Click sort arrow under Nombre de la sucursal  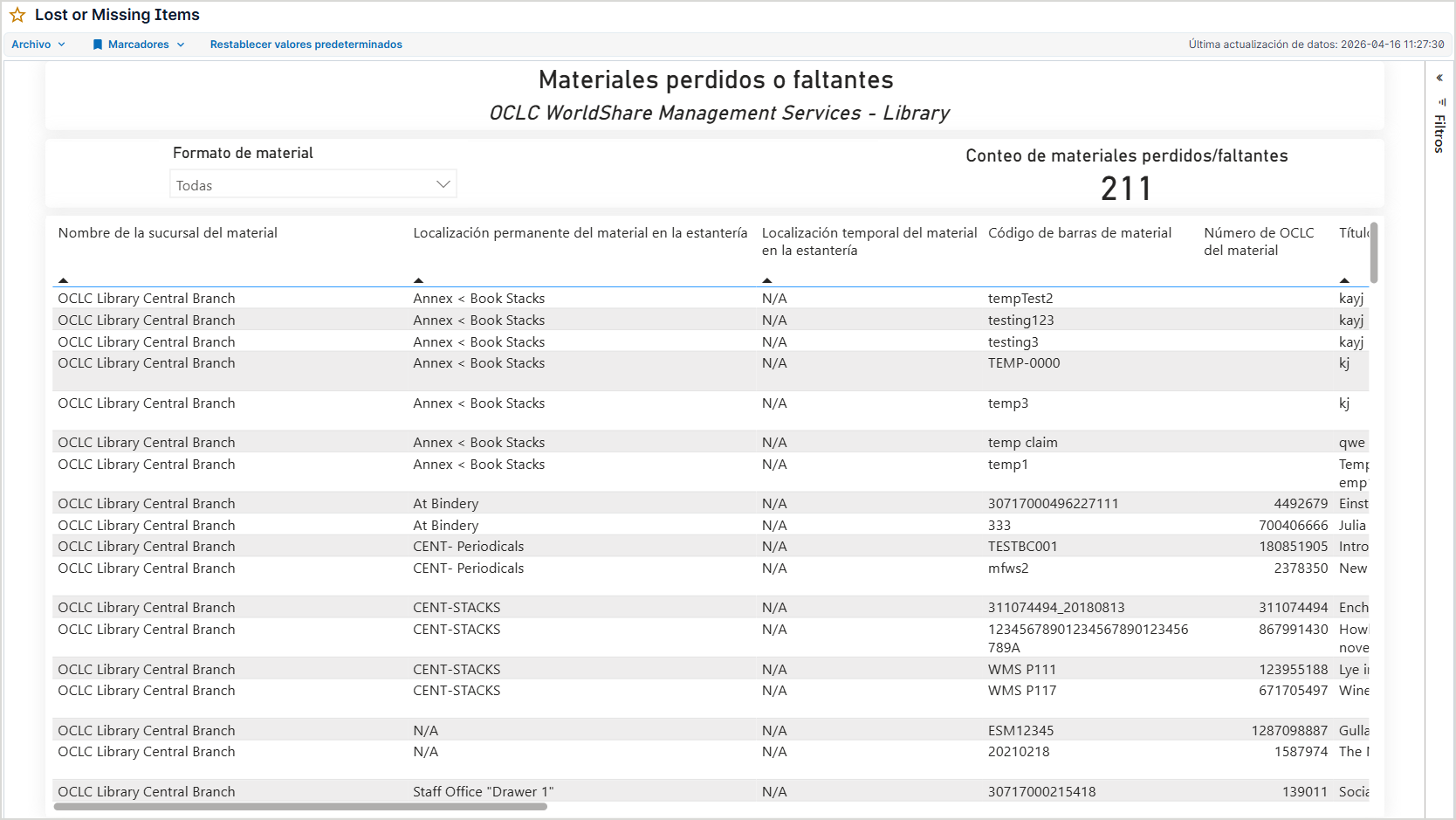point(63,280)
